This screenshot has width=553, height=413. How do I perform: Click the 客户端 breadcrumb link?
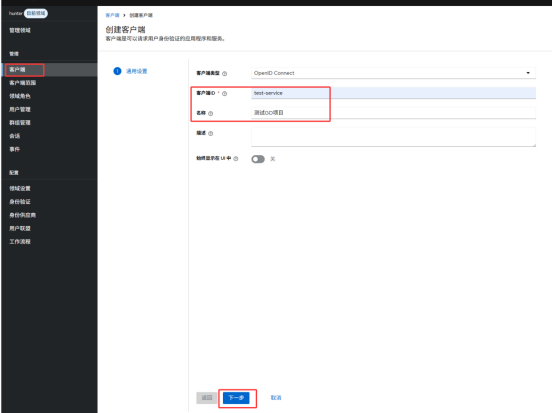[x=113, y=15]
